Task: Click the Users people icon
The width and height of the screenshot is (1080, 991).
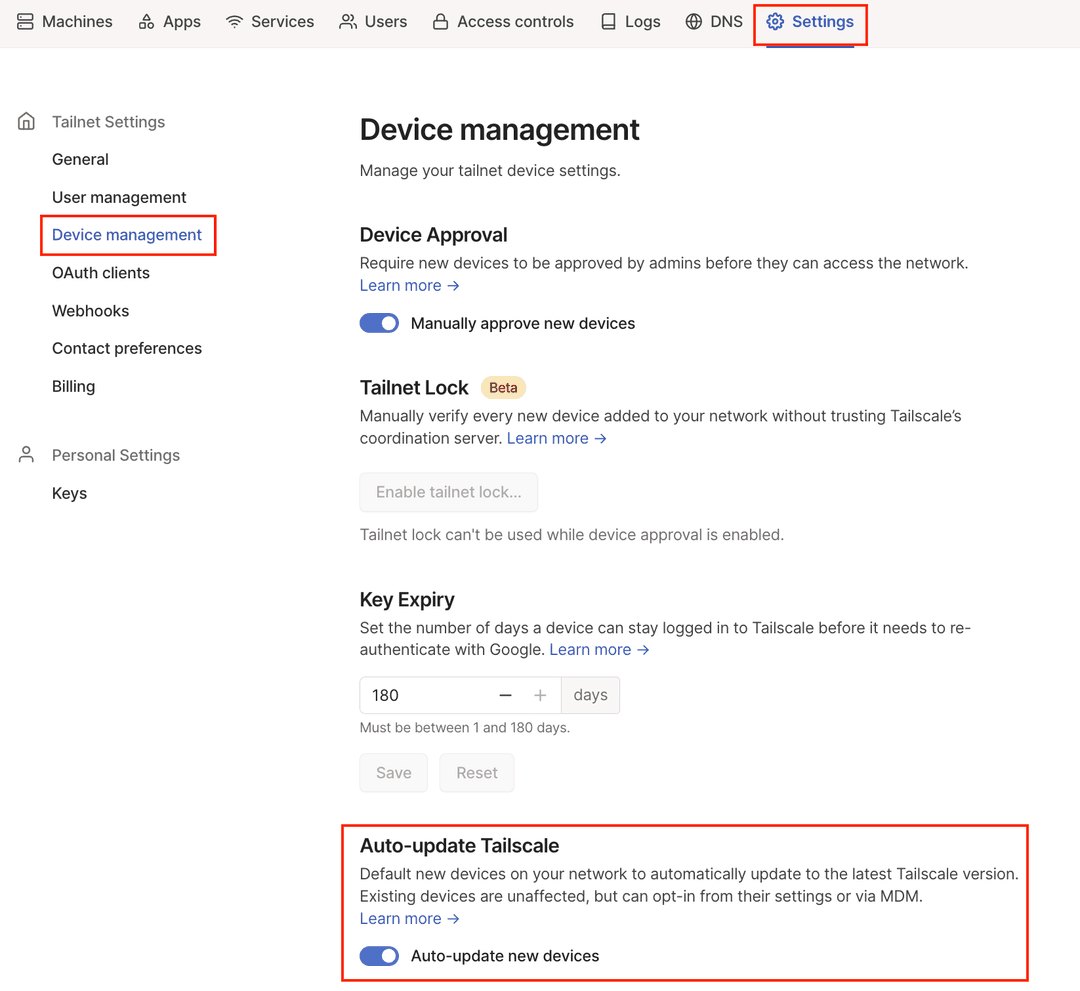Action: [347, 21]
